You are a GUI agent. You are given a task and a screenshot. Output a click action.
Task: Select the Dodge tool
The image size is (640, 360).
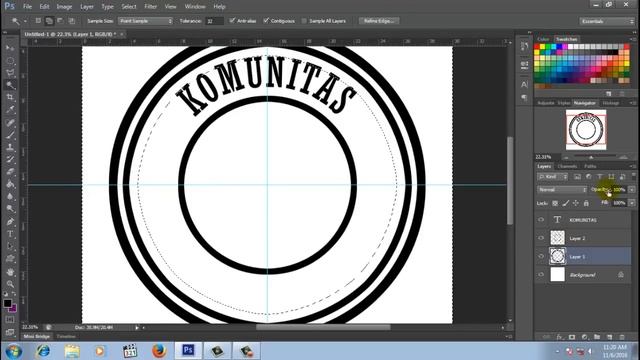click(10, 209)
